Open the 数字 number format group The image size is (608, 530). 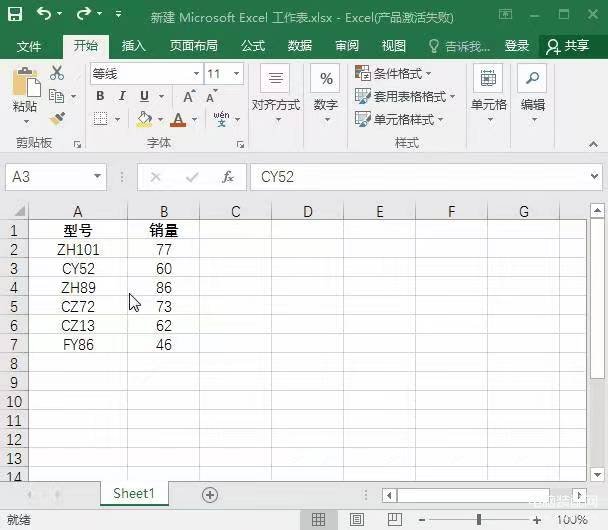coord(326,95)
